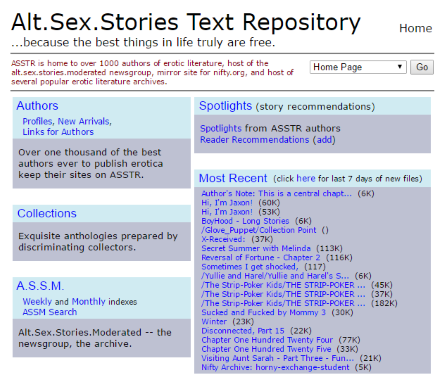
Task: Open the Authors section heading link
Action: pos(37,106)
